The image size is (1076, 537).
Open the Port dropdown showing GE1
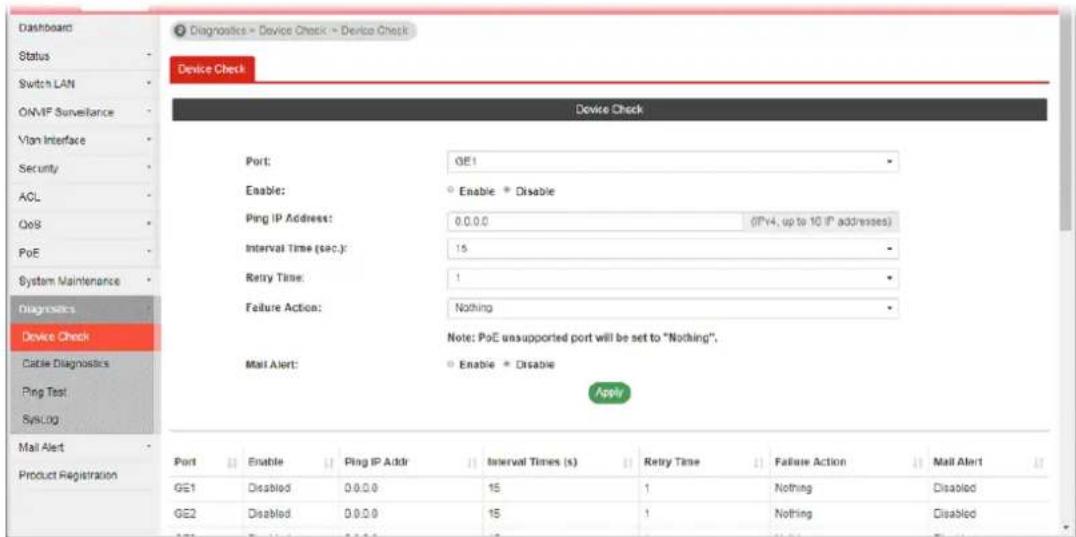tap(672, 163)
